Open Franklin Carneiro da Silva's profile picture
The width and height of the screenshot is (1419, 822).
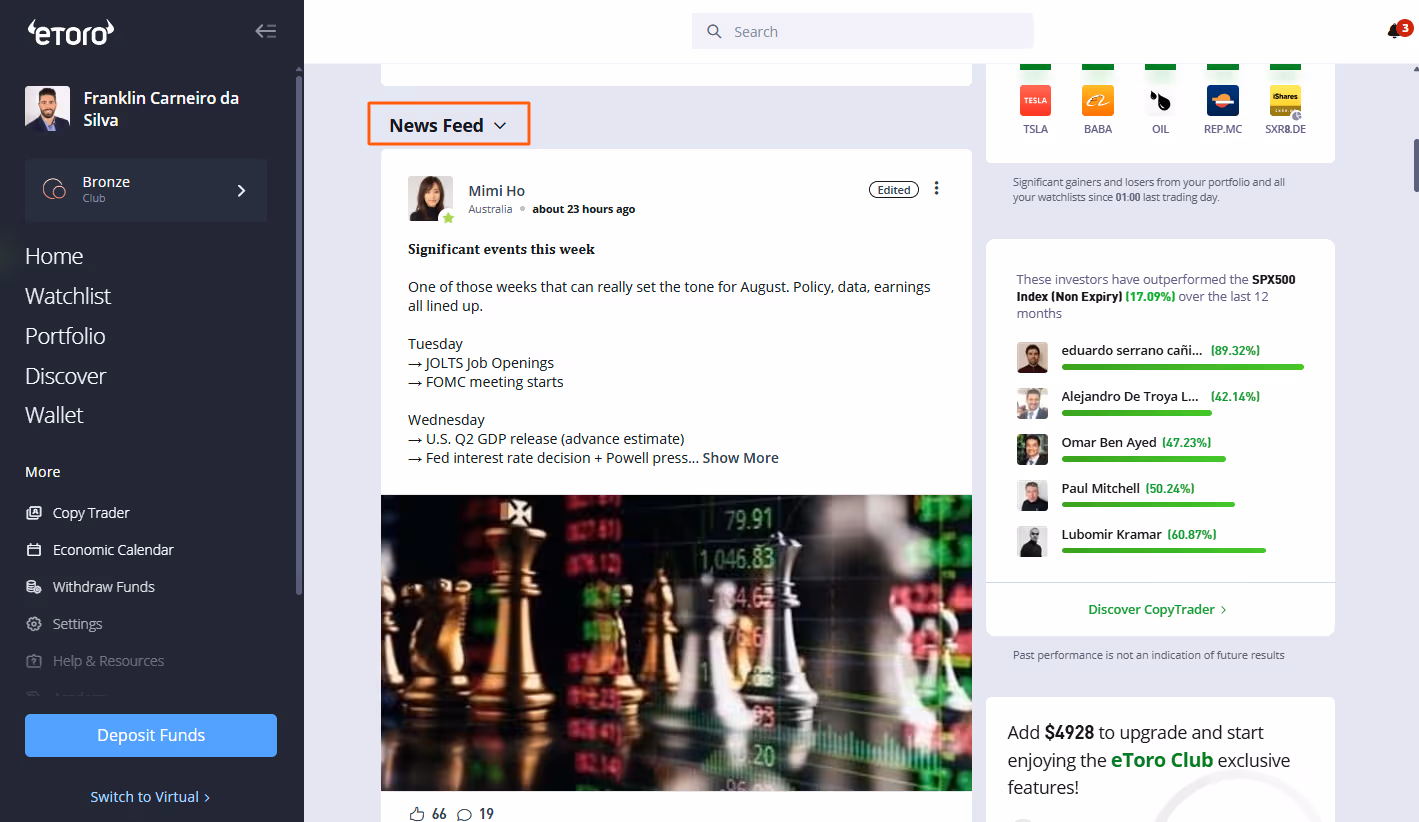click(x=47, y=109)
